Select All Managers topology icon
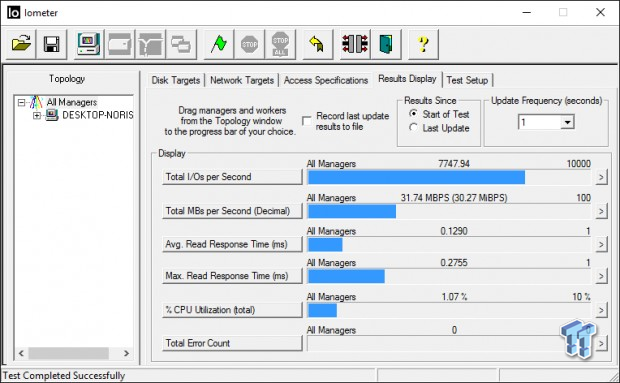Image resolution: width=620 pixels, height=383 pixels. (x=36, y=102)
